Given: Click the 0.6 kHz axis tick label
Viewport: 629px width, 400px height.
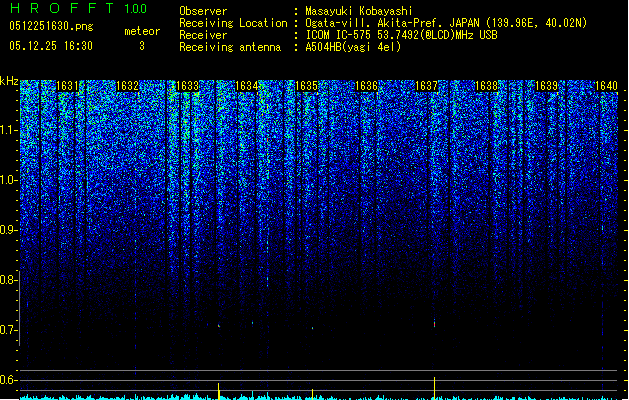Looking at the screenshot, I should coord(8,380).
